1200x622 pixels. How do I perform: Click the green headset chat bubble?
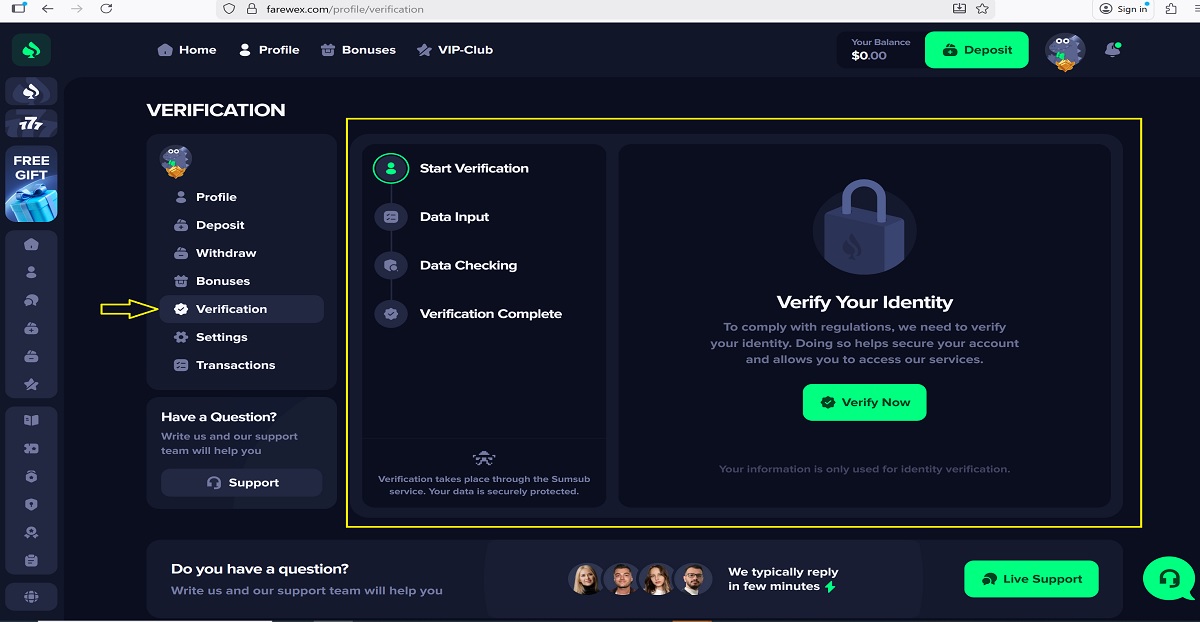[x=1168, y=578]
